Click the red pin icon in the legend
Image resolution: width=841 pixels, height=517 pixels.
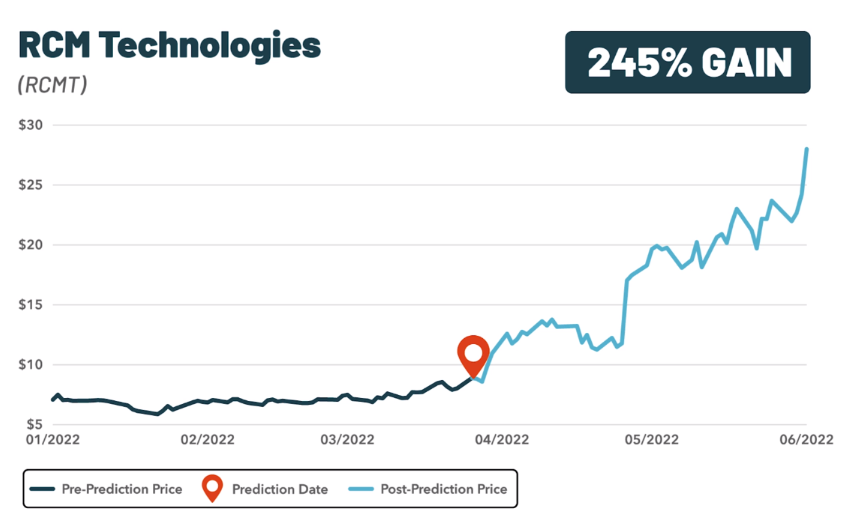[212, 489]
